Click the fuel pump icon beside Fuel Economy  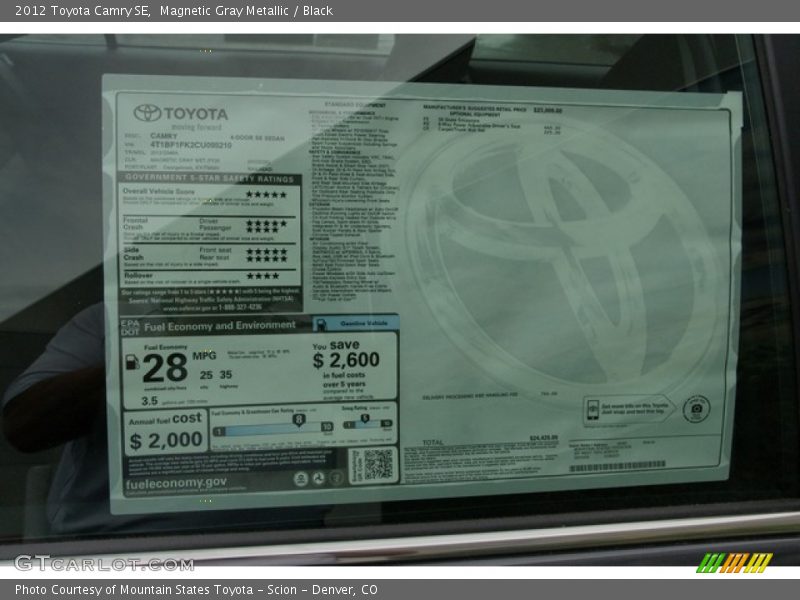point(131,362)
